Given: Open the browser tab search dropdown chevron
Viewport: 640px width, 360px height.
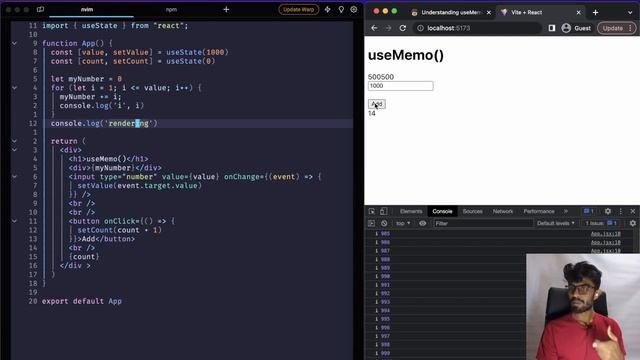Looking at the screenshot, I should 630,13.
